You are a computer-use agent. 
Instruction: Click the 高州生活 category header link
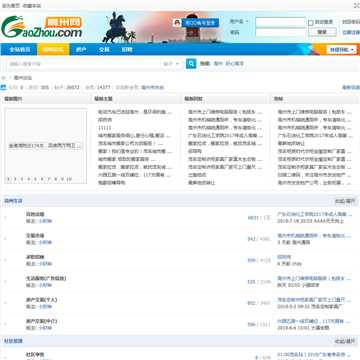(13, 201)
